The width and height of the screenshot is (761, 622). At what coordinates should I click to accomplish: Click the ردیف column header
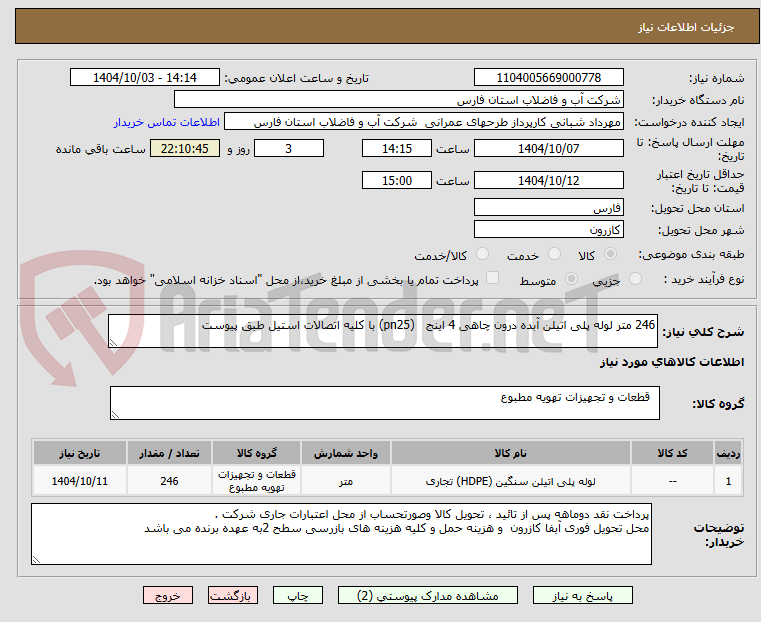pyautogui.click(x=728, y=453)
